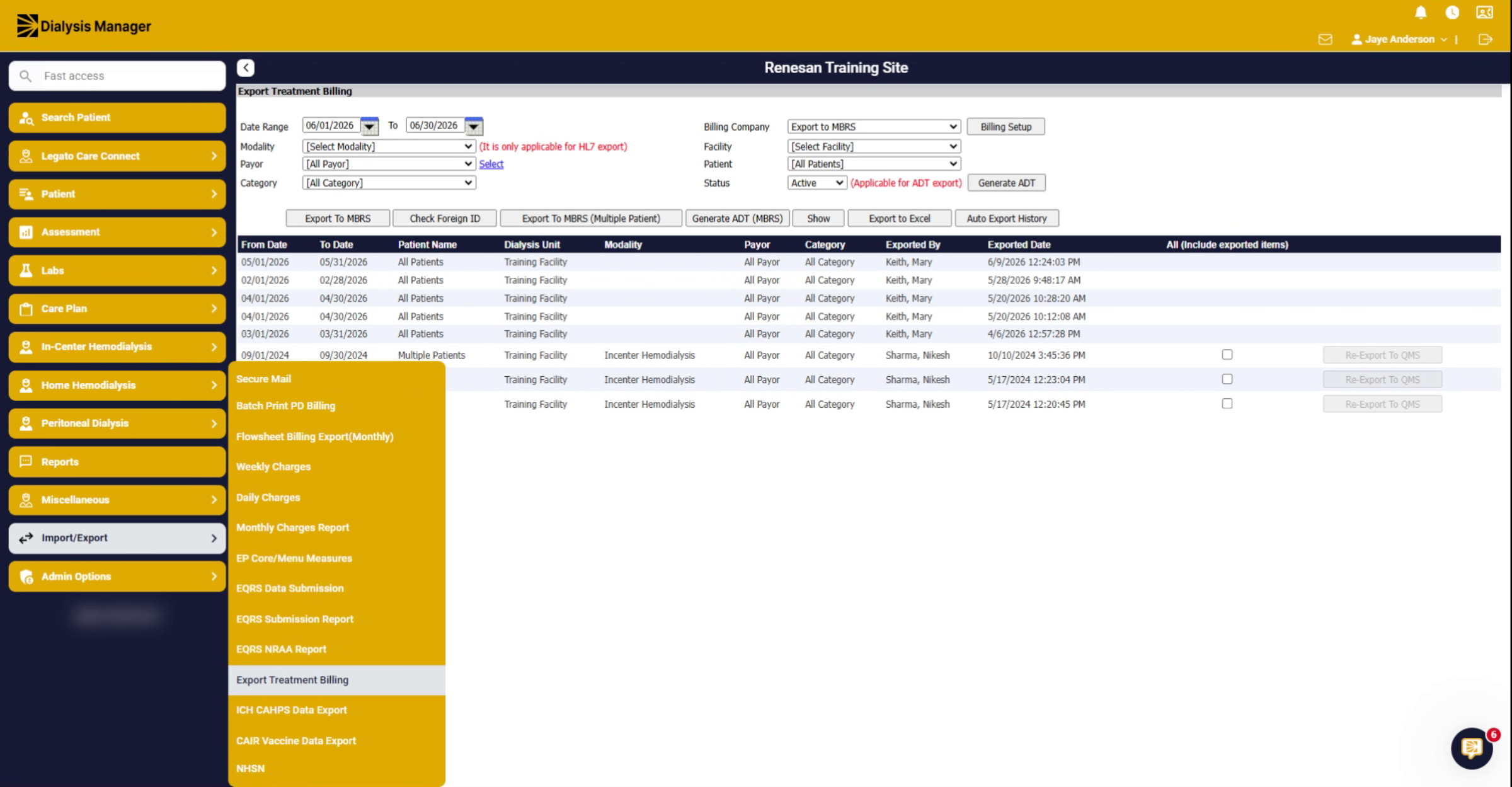
Task: Click the Care Plan clipboard icon
Action: (x=26, y=309)
